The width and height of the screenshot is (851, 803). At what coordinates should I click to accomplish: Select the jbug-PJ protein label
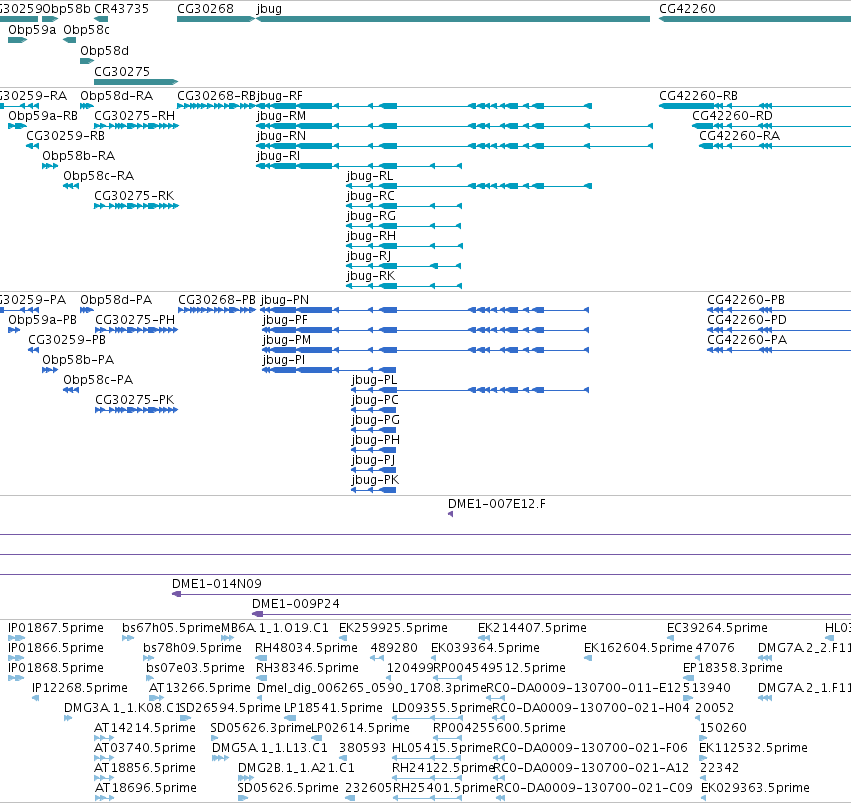(373, 460)
